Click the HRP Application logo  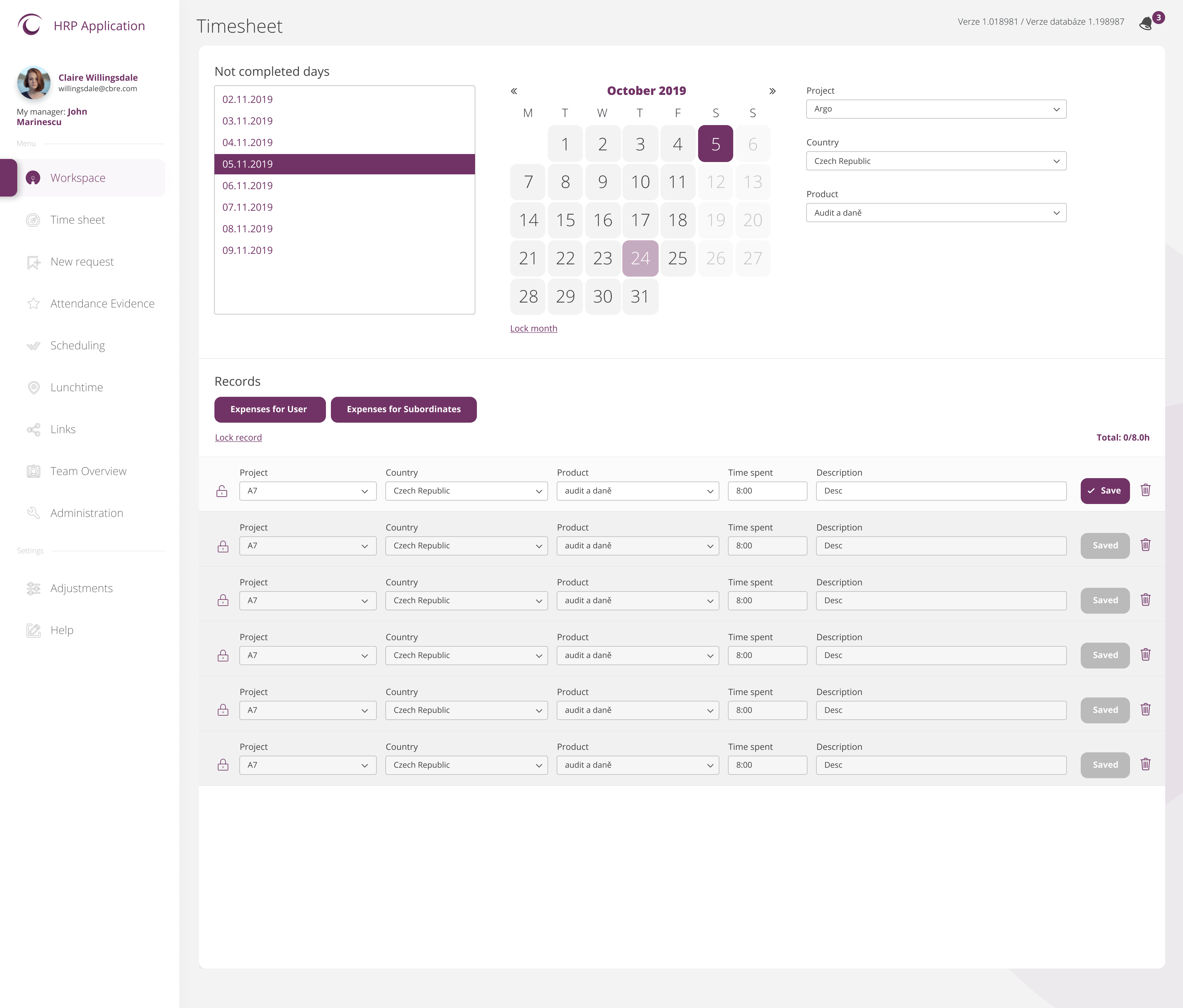pyautogui.click(x=30, y=25)
